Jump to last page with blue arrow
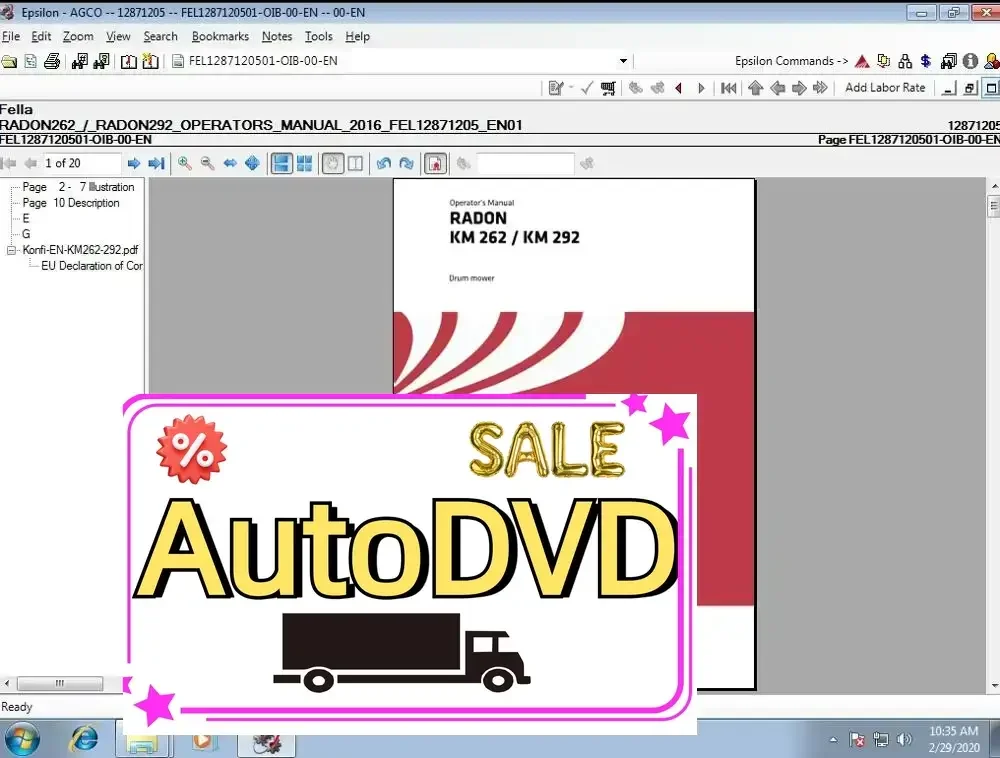1000x758 pixels. 156,164
